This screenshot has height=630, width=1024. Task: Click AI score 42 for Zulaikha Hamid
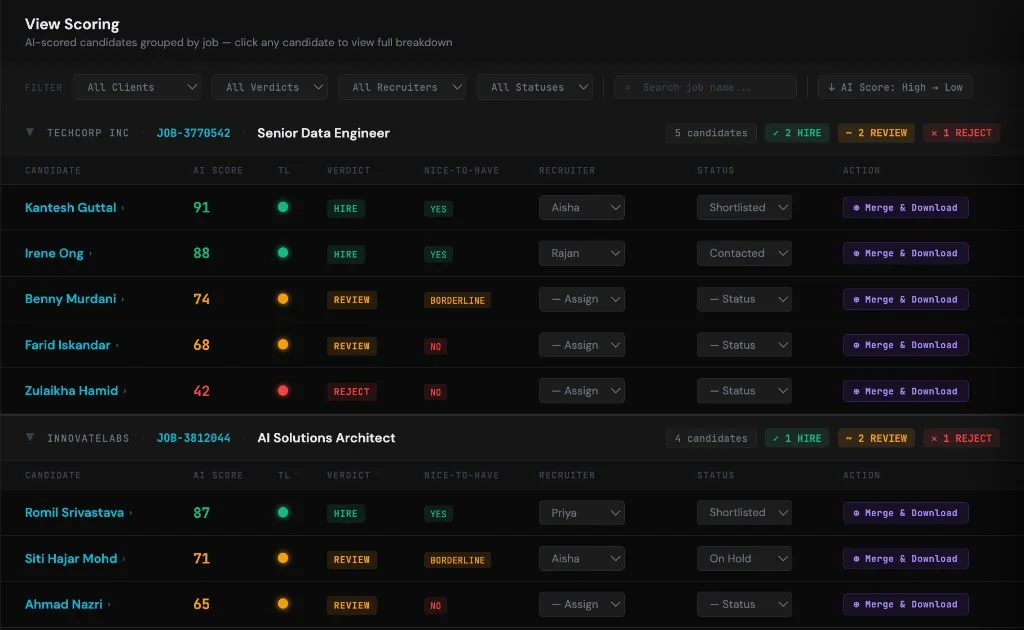click(x=201, y=391)
